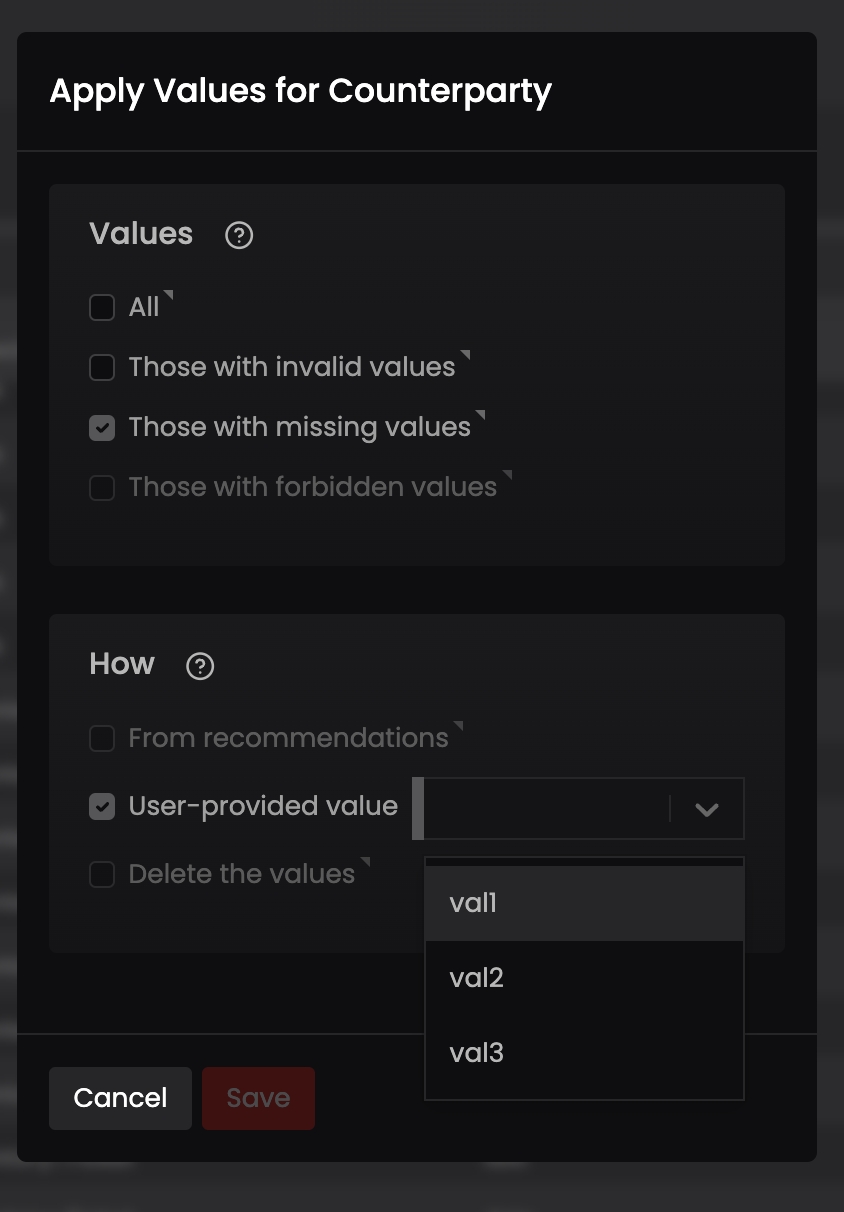
Task: Click the red Save button
Action: tap(258, 1098)
